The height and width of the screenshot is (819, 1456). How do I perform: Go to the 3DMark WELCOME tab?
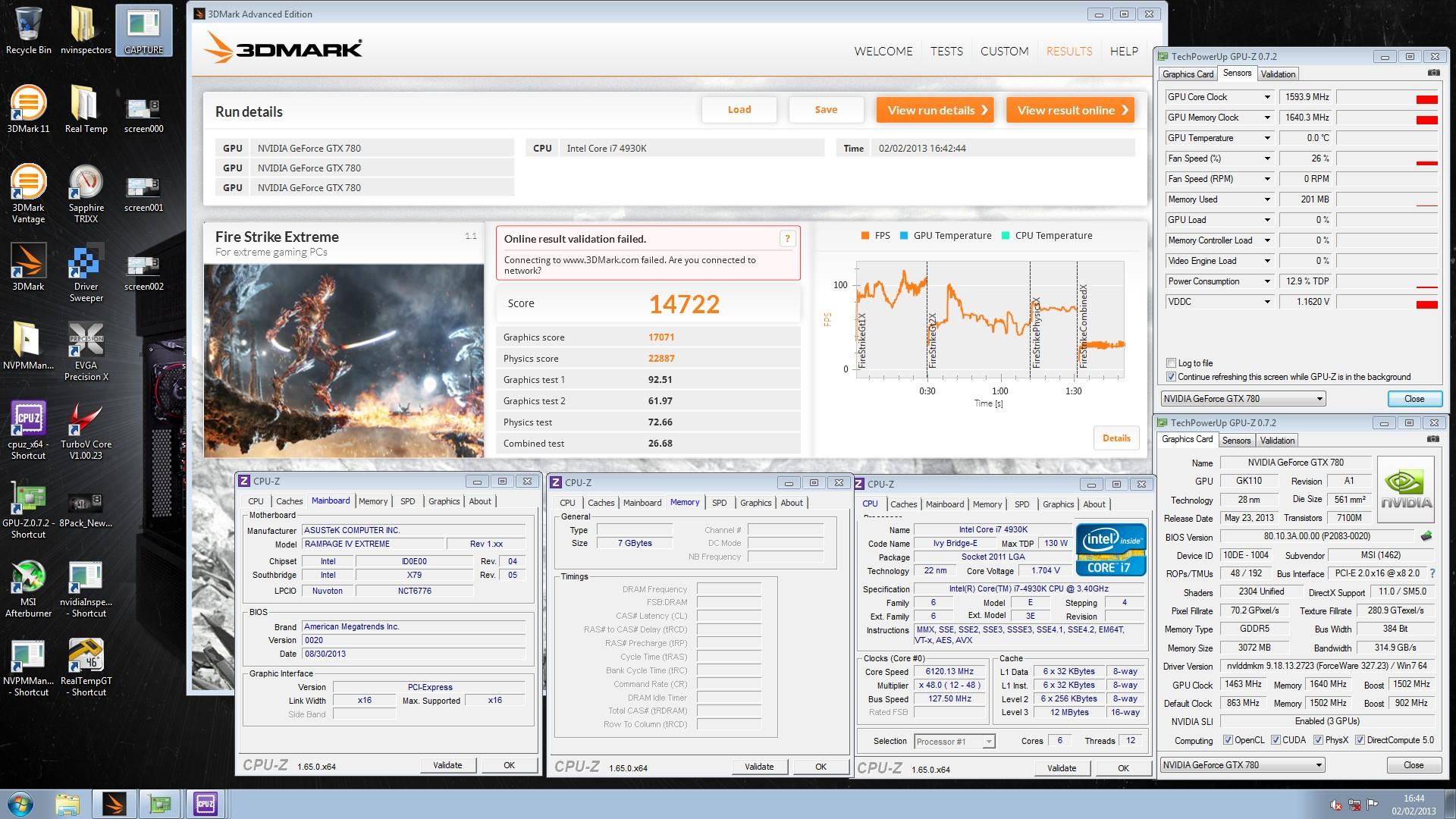(x=883, y=52)
